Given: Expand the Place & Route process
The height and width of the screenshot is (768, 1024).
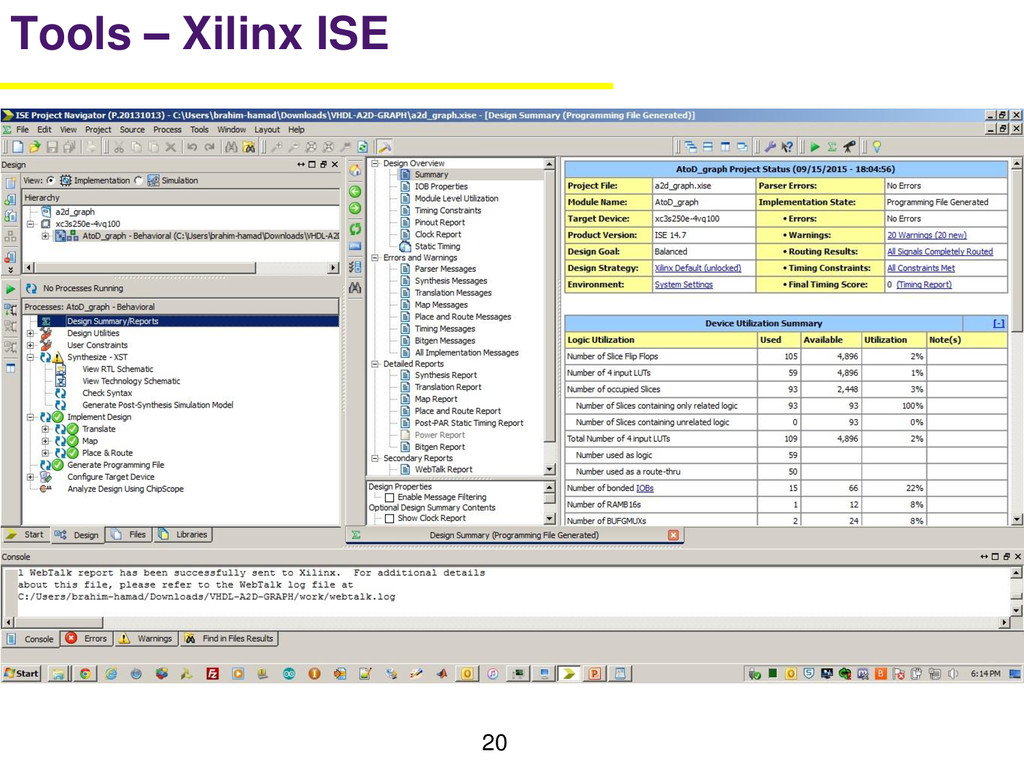Looking at the screenshot, I should [x=45, y=453].
